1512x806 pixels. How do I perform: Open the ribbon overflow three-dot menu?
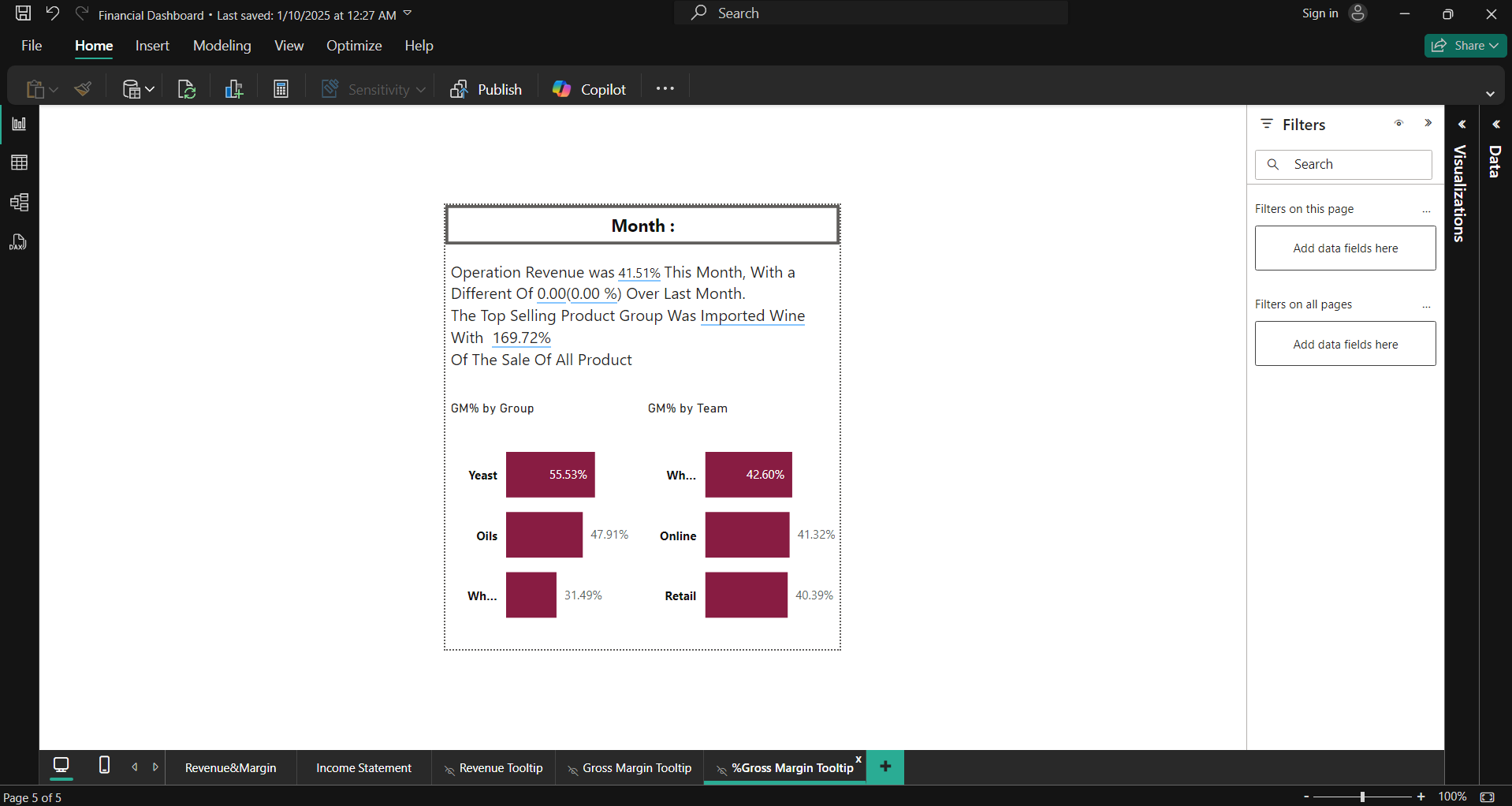coord(665,88)
